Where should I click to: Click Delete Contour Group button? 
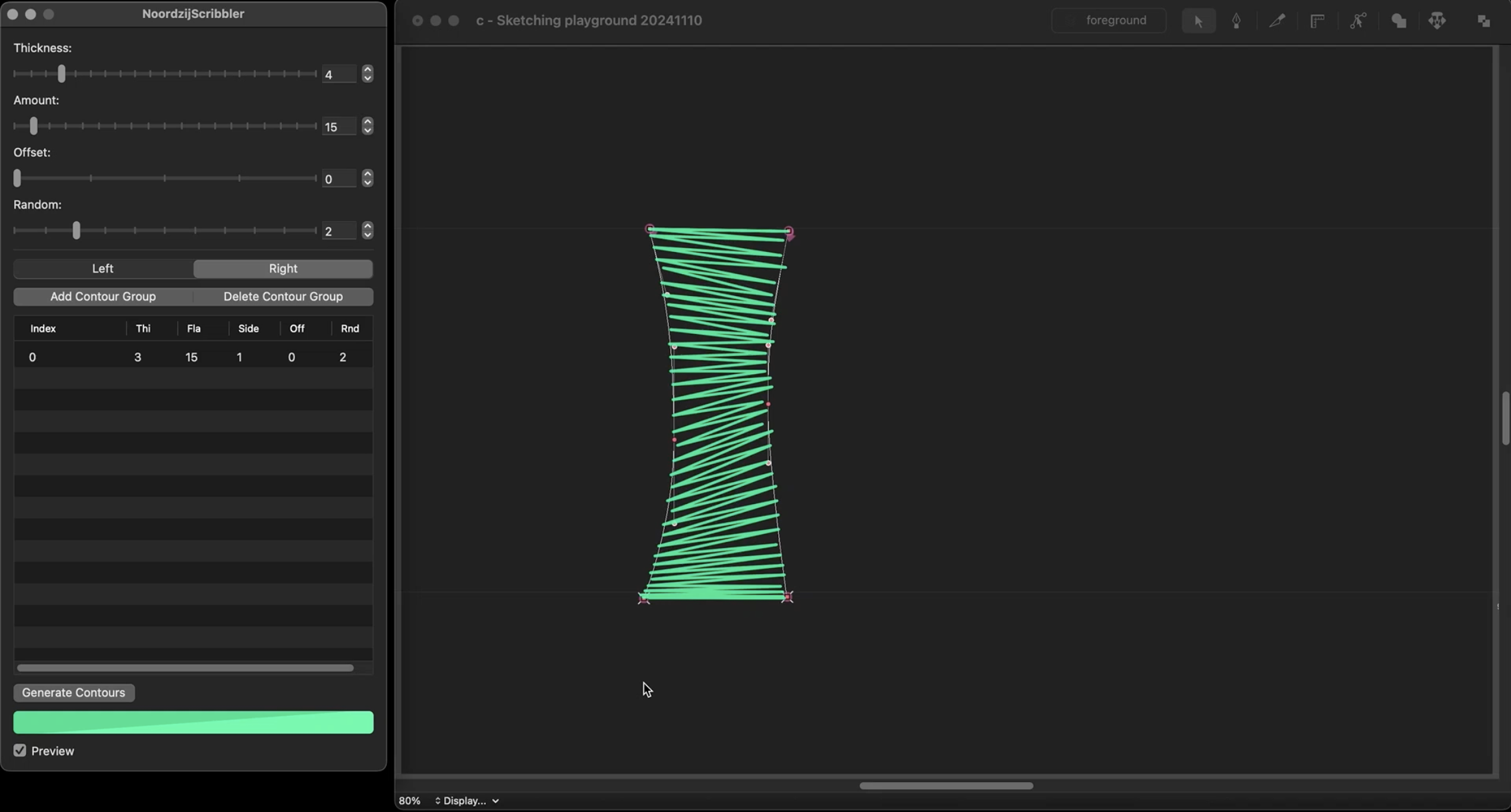click(283, 297)
